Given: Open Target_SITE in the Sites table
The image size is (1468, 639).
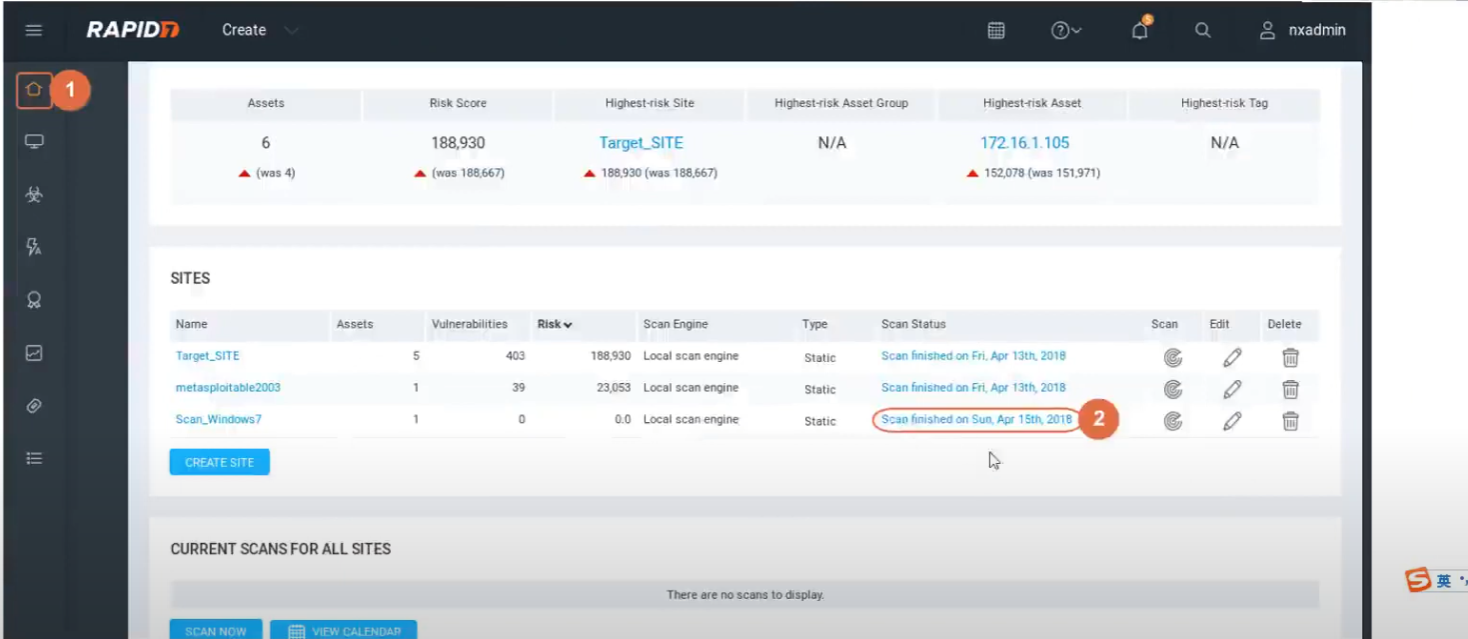Looking at the screenshot, I should point(208,356).
